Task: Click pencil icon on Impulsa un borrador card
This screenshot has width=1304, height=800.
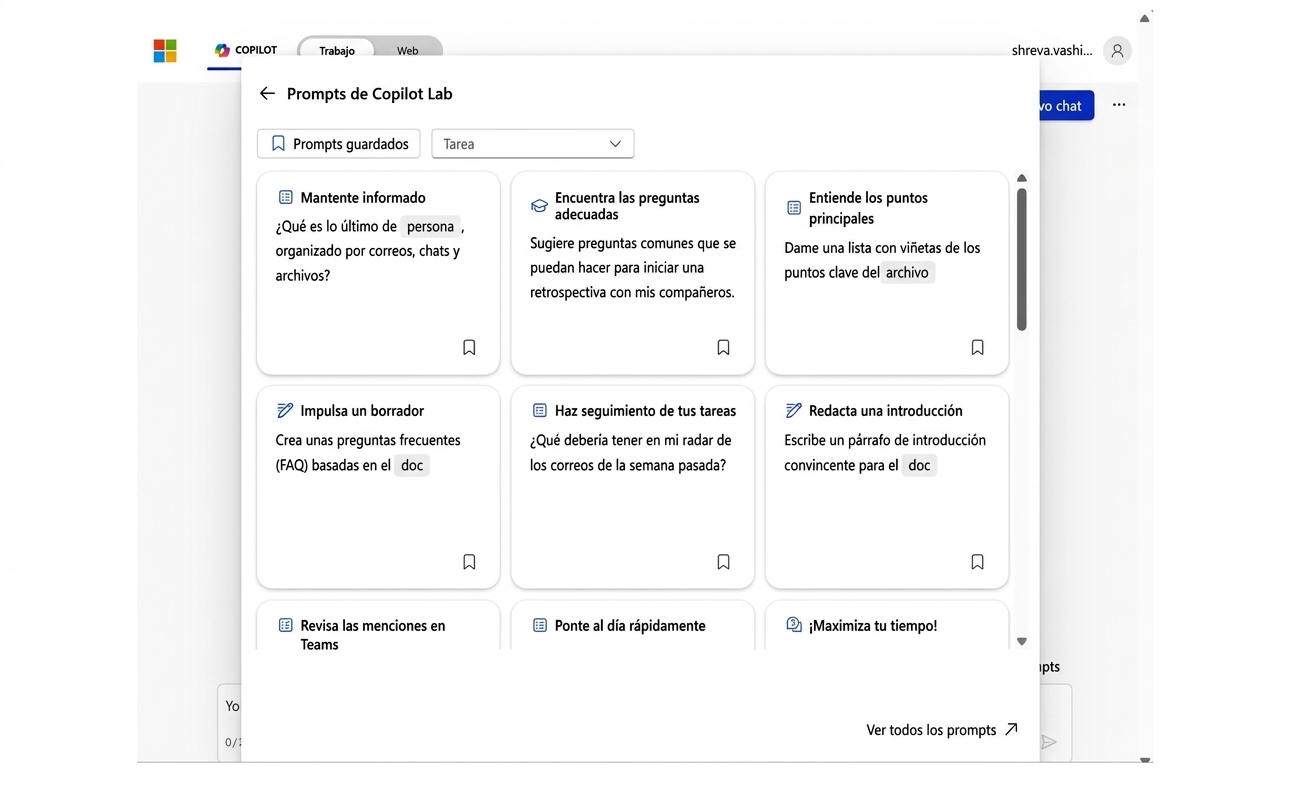Action: 285,411
